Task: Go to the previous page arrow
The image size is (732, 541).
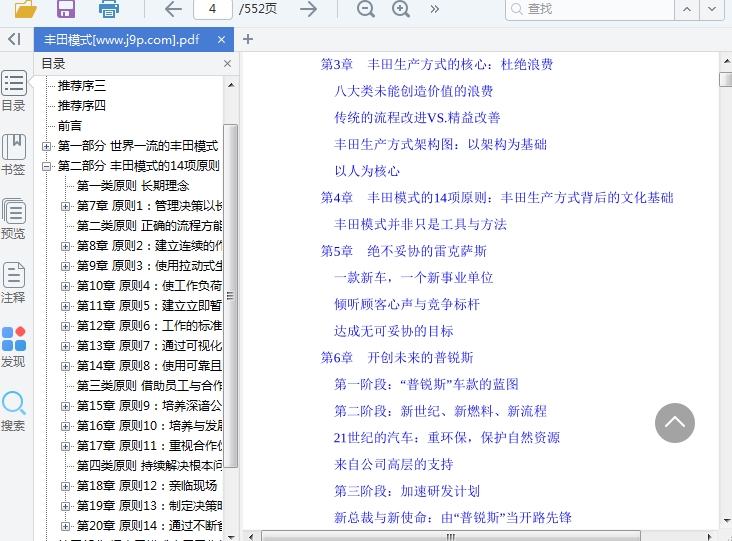Action: [173, 9]
